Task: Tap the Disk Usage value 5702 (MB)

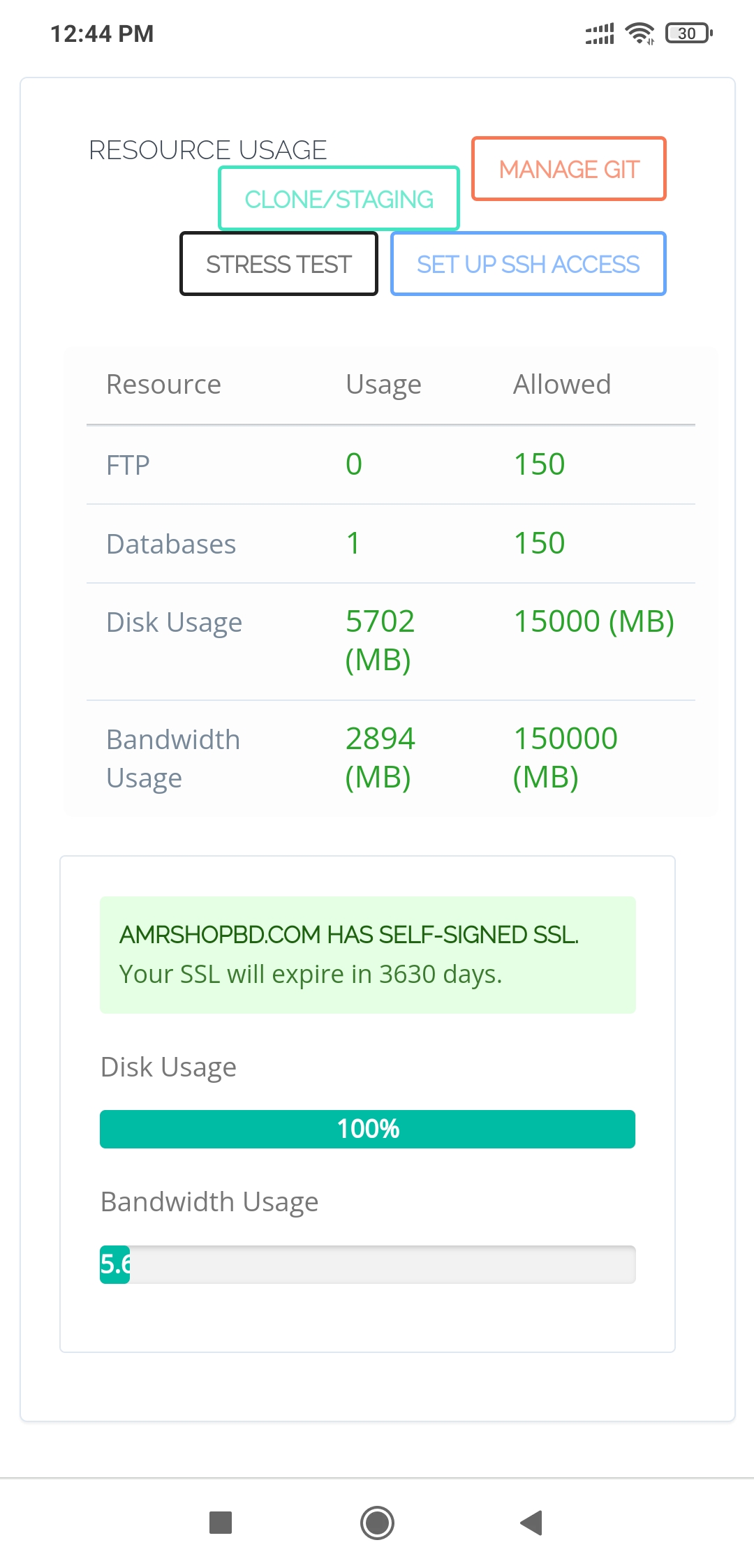Action: tap(380, 639)
